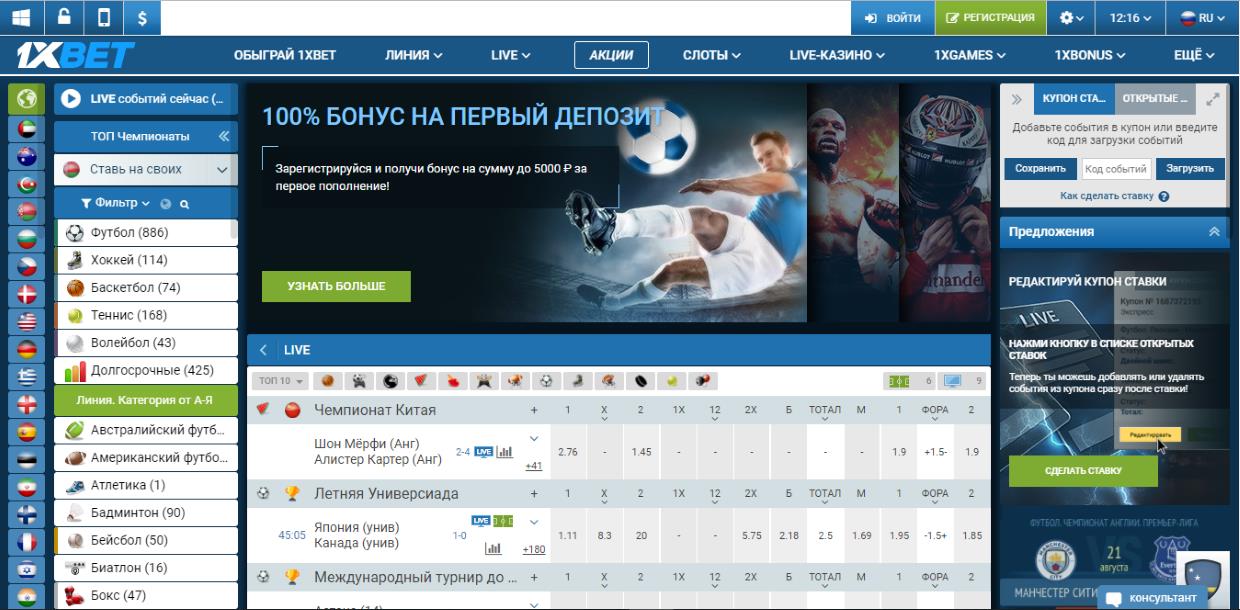Click the search magnifier icon beside Фильтр
The image size is (1240, 610).
185,204
